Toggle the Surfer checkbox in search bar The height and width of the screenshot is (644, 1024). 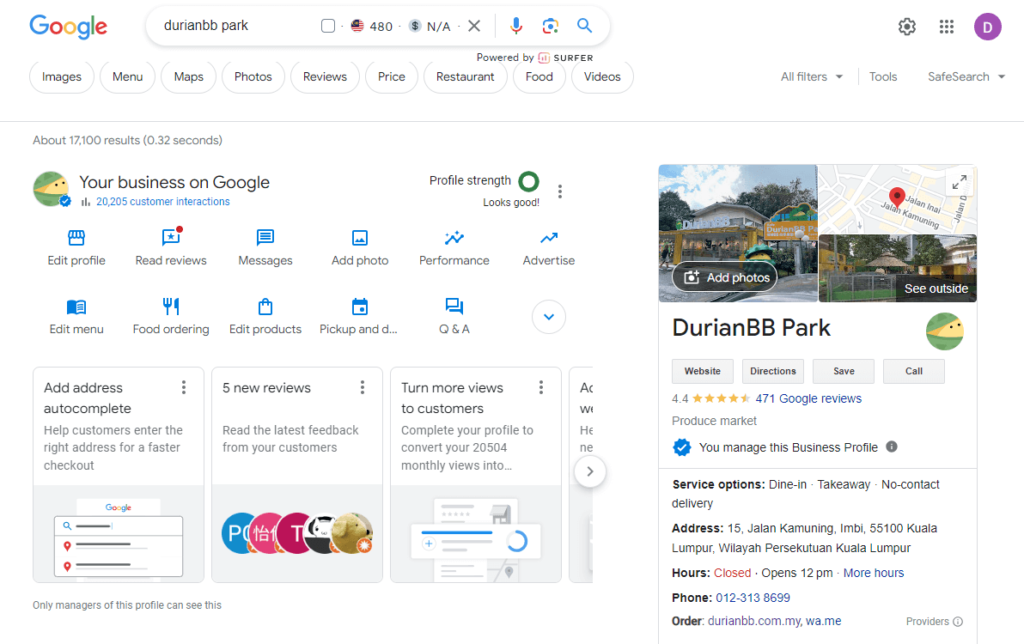(x=328, y=25)
